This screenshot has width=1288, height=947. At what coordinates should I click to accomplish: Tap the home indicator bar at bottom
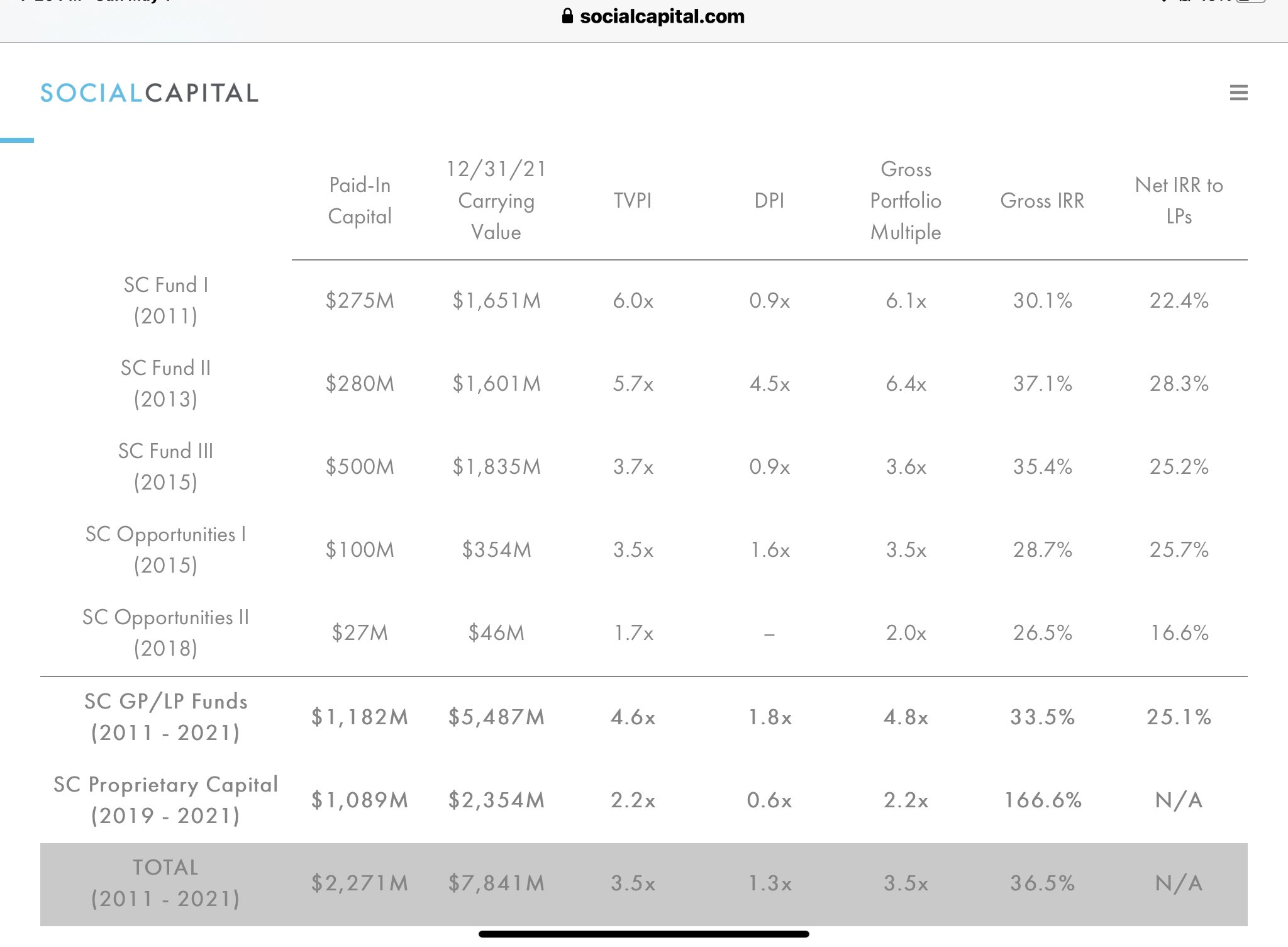click(644, 934)
